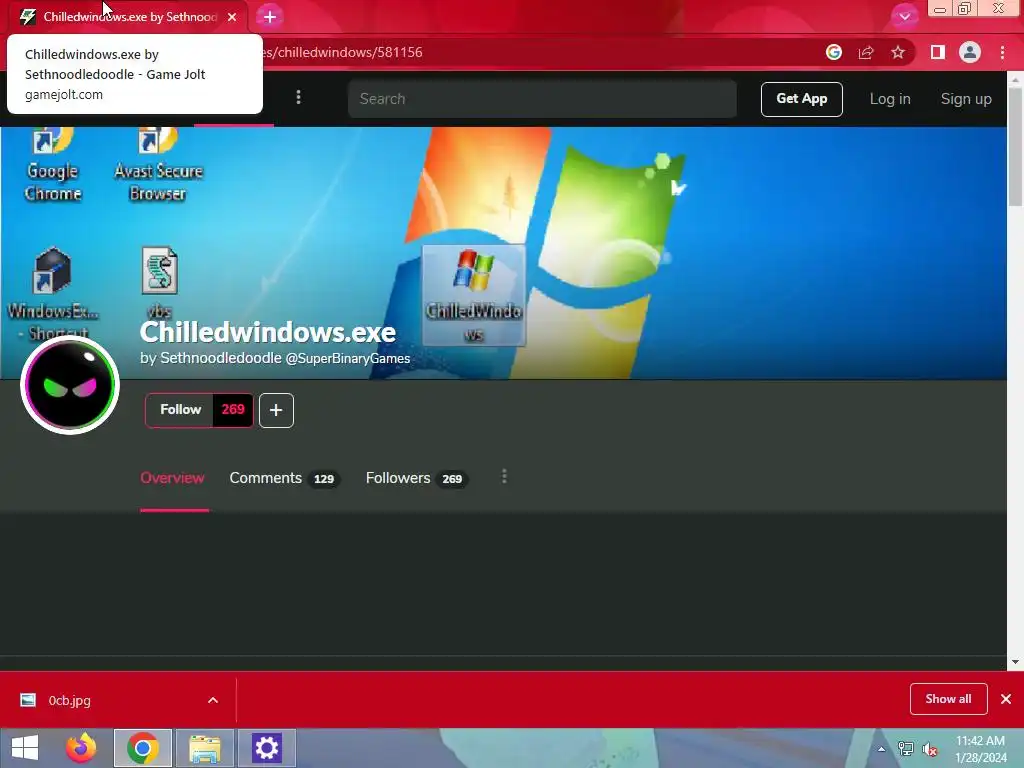Click the Game Jolt search field
Image resolution: width=1024 pixels, height=768 pixels.
542,99
